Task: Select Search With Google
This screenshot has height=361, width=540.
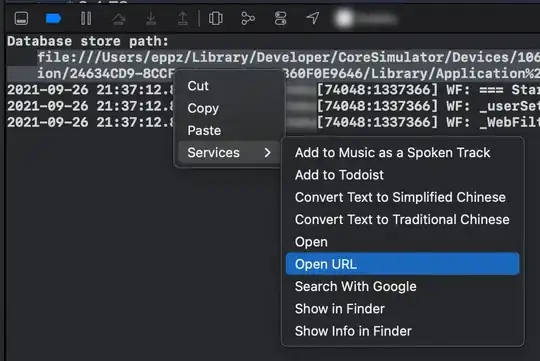Action: 403,286
